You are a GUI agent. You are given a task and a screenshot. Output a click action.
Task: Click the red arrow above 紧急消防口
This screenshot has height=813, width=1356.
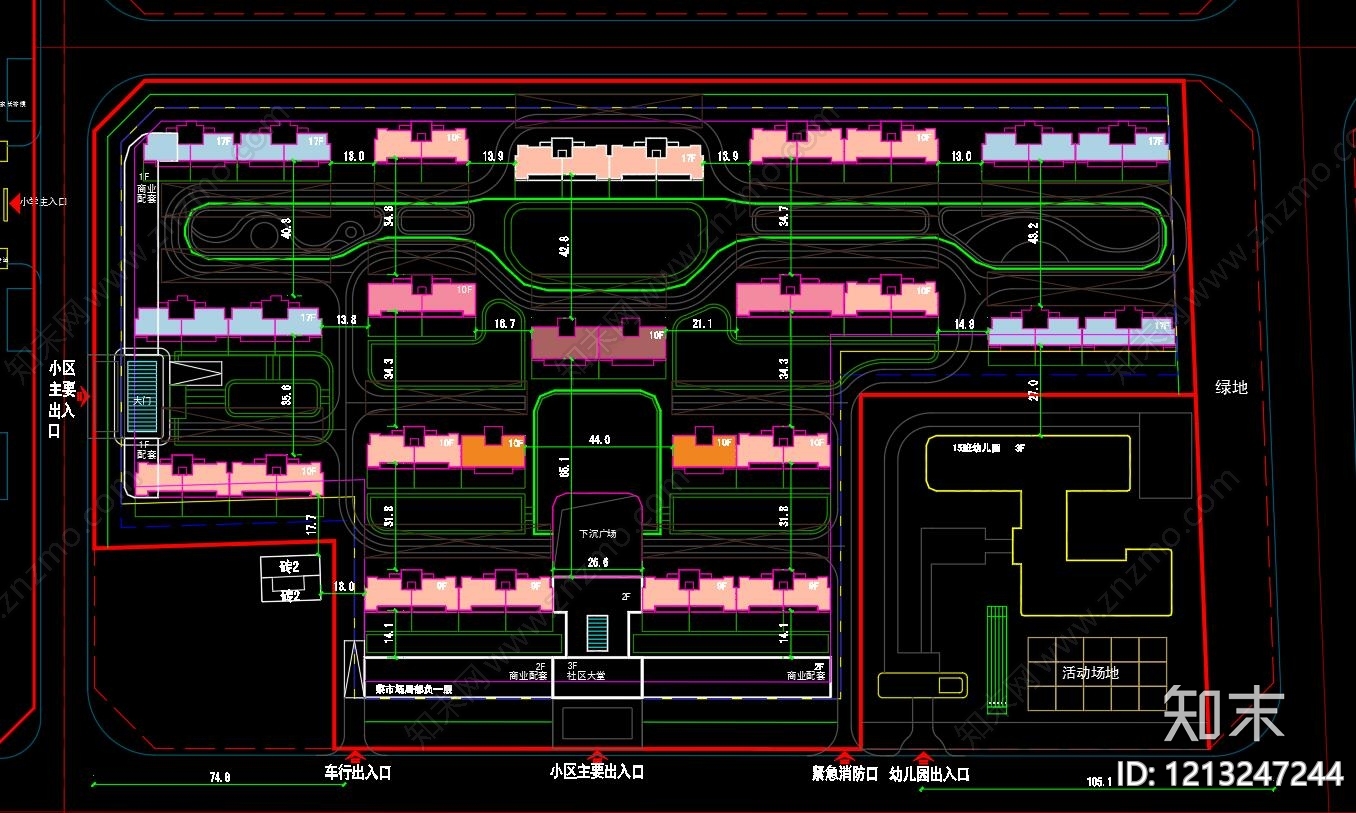pos(845,756)
